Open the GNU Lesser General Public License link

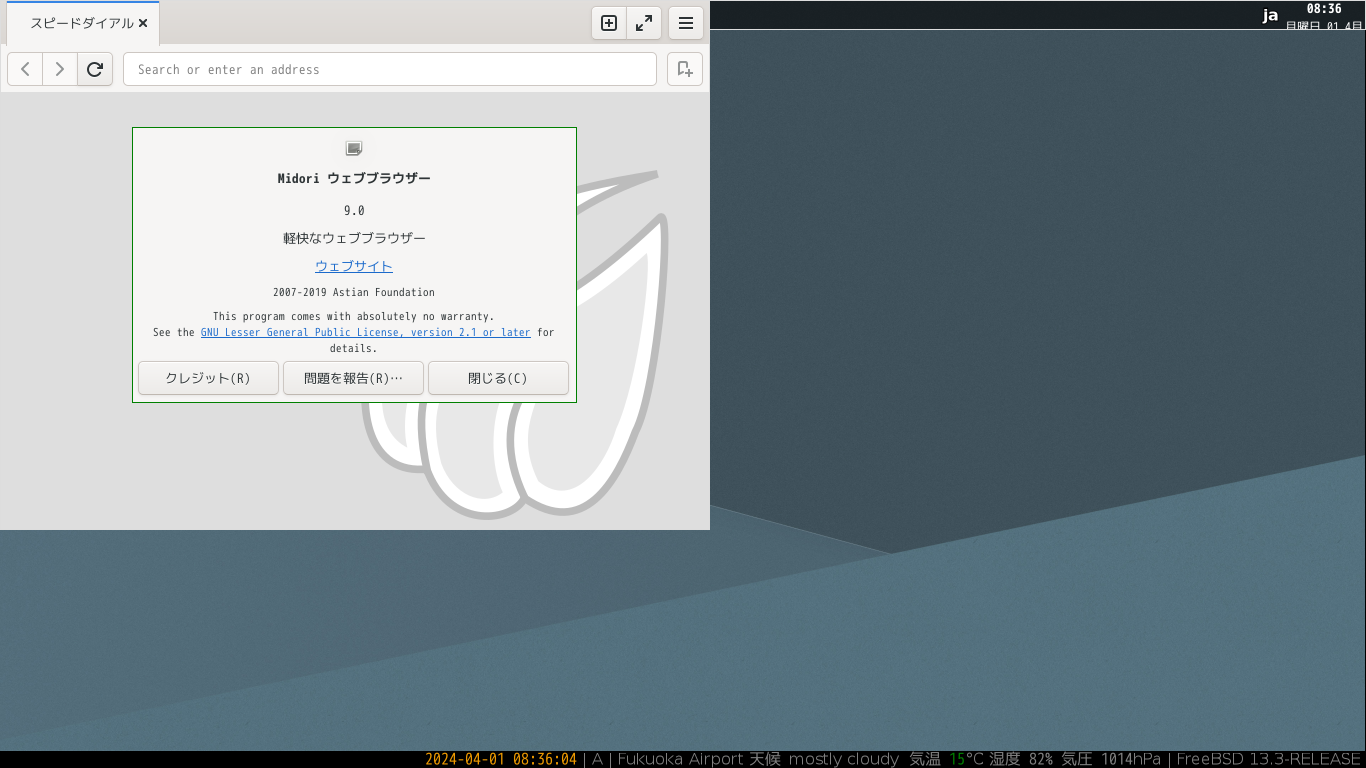tap(366, 332)
